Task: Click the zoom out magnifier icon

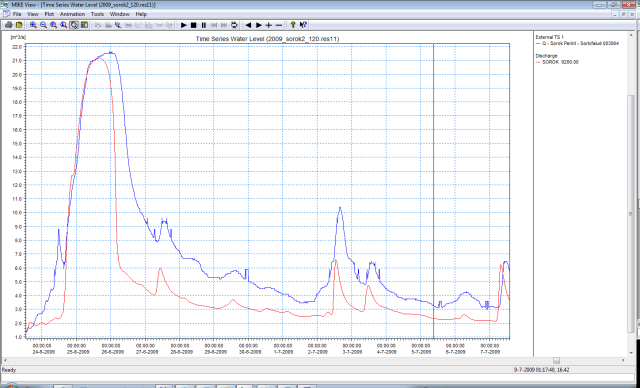Action: (43, 25)
